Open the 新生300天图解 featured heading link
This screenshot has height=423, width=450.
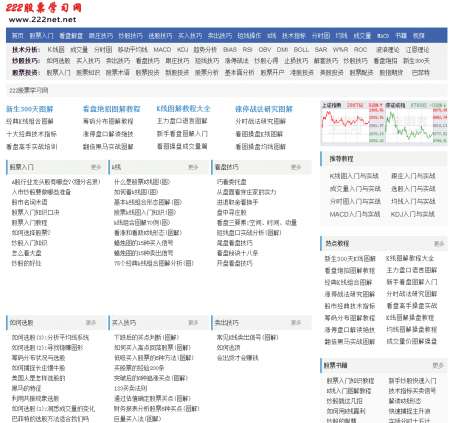point(30,109)
